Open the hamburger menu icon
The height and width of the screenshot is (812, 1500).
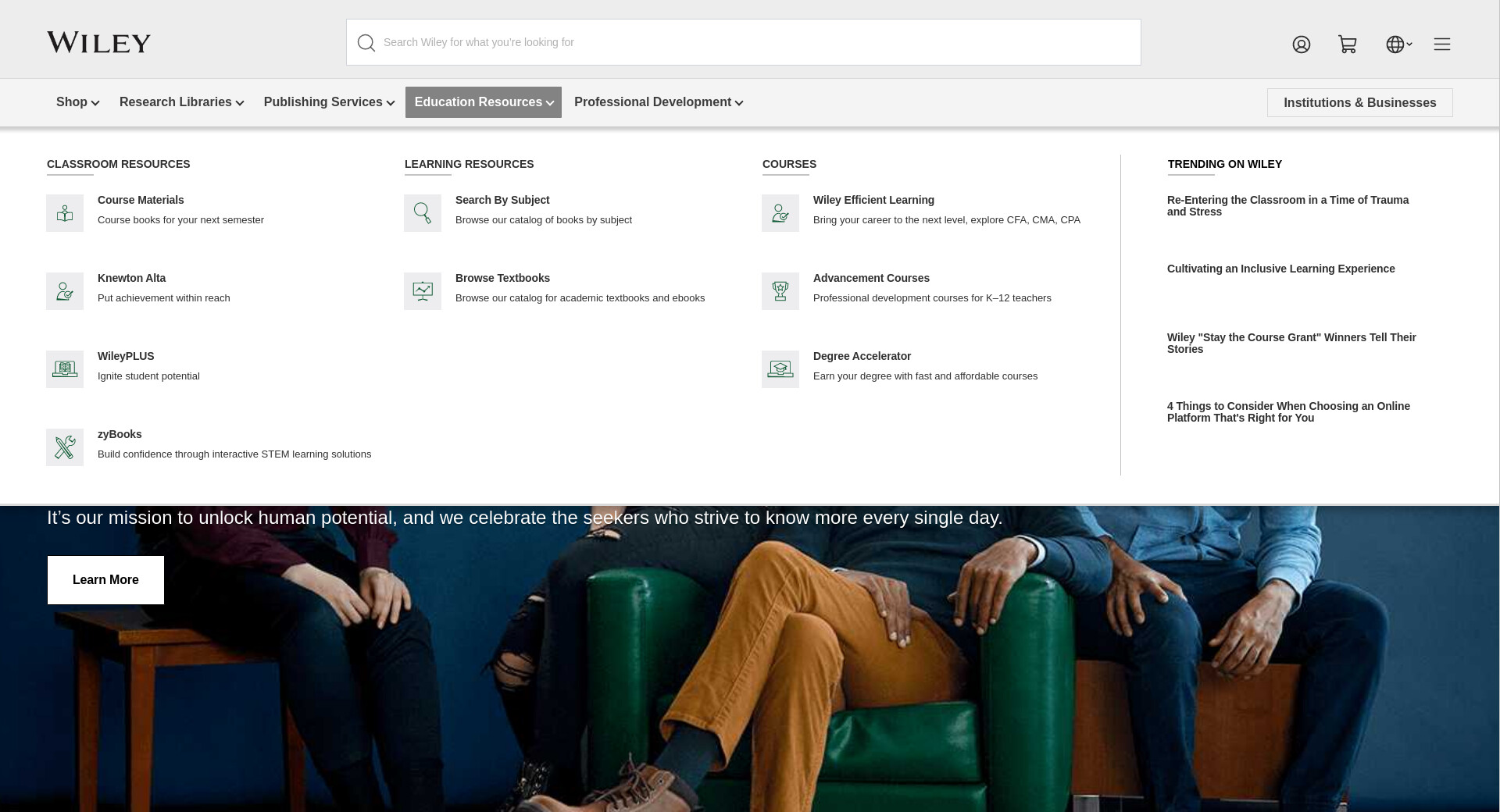(x=1442, y=45)
